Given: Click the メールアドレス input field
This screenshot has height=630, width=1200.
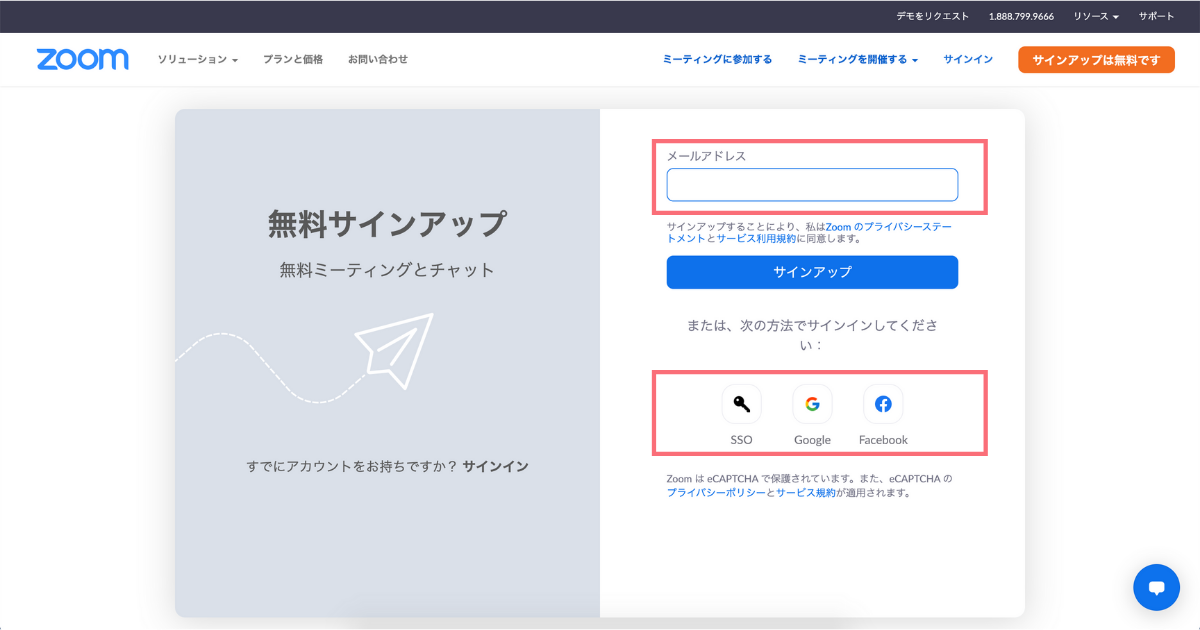Looking at the screenshot, I should [x=812, y=184].
